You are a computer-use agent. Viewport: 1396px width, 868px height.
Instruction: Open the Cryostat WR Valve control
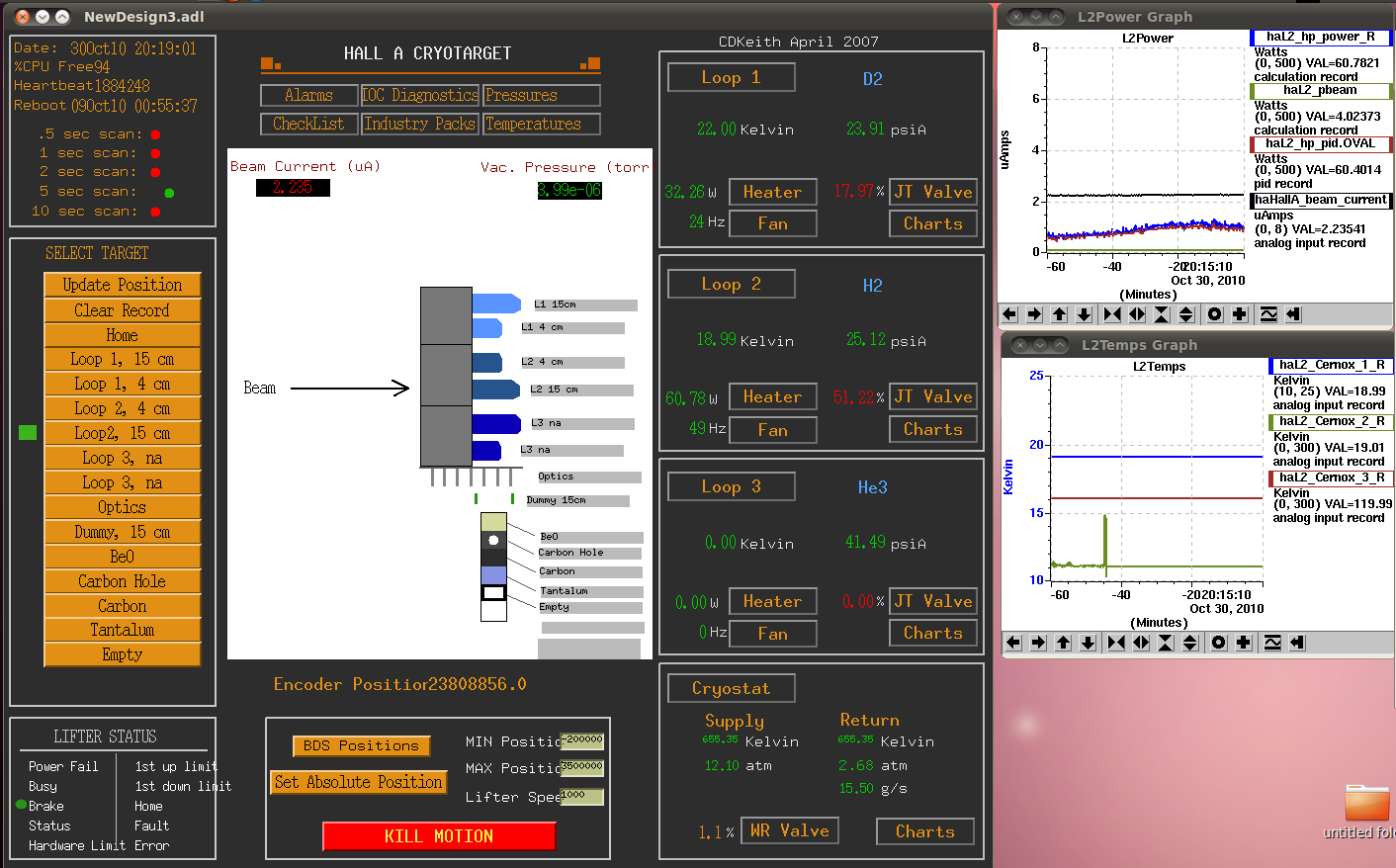790,830
